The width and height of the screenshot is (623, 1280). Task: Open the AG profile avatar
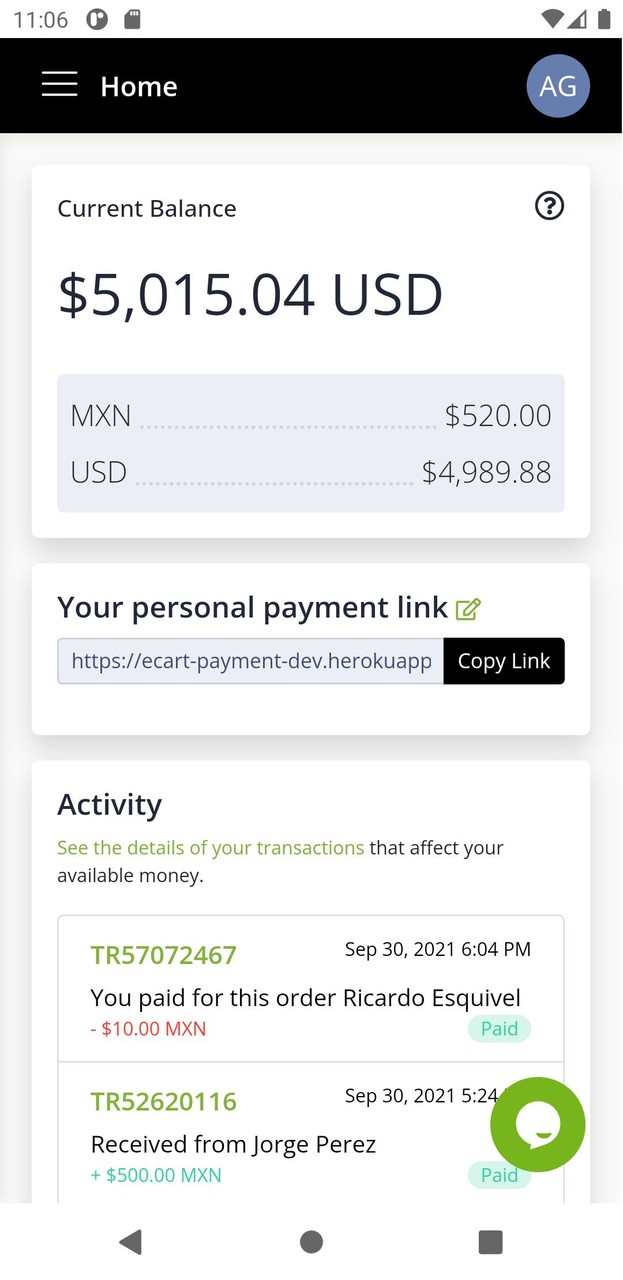point(558,86)
